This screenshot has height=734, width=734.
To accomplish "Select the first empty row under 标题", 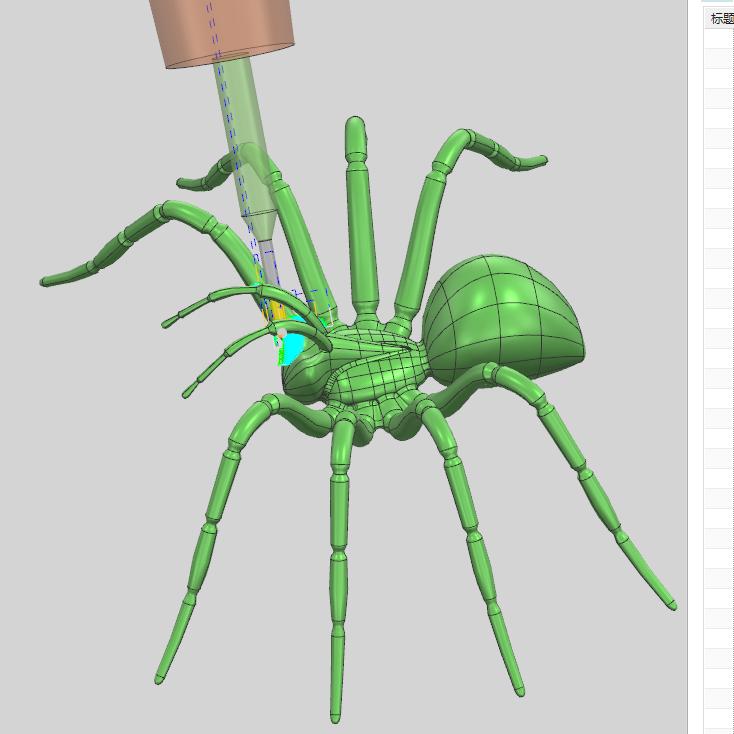I will tap(721, 38).
